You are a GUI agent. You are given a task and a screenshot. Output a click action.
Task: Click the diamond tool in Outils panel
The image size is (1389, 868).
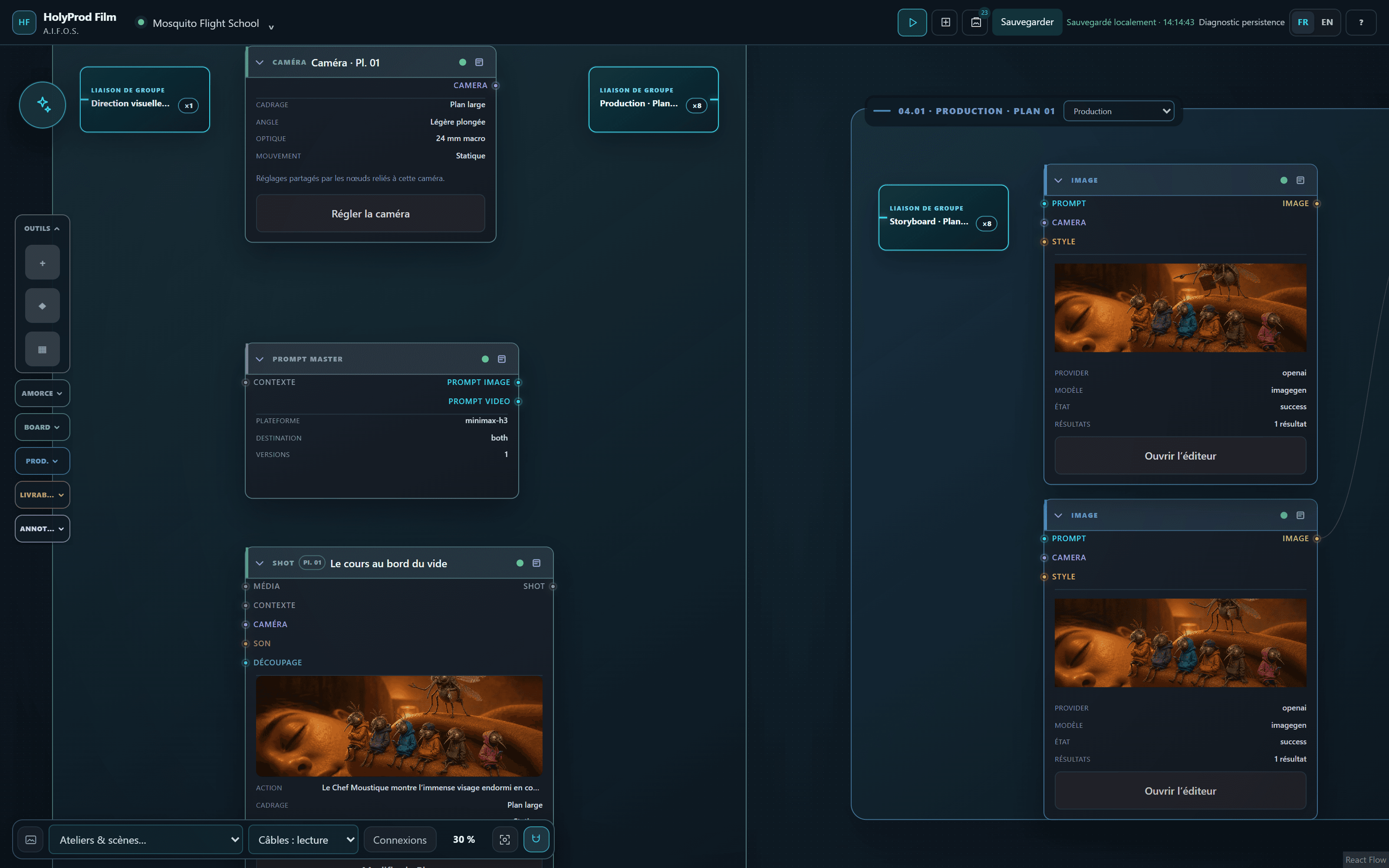pos(43,306)
